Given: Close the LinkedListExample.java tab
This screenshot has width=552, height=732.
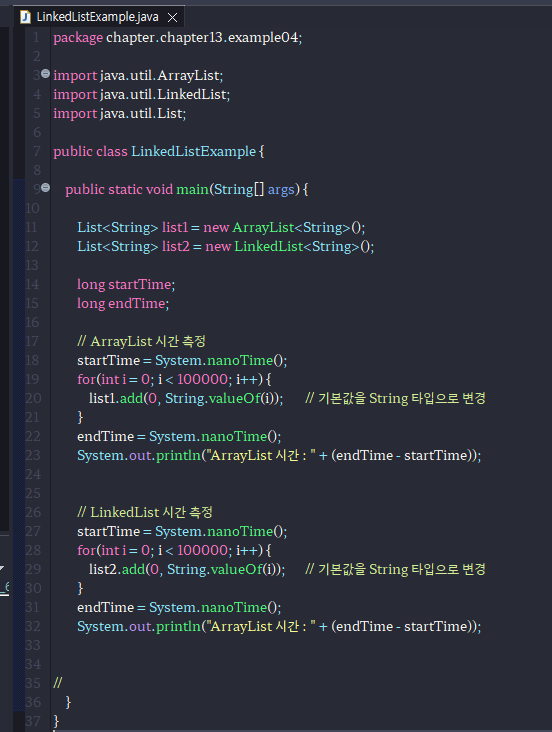Looking at the screenshot, I should (x=172, y=18).
